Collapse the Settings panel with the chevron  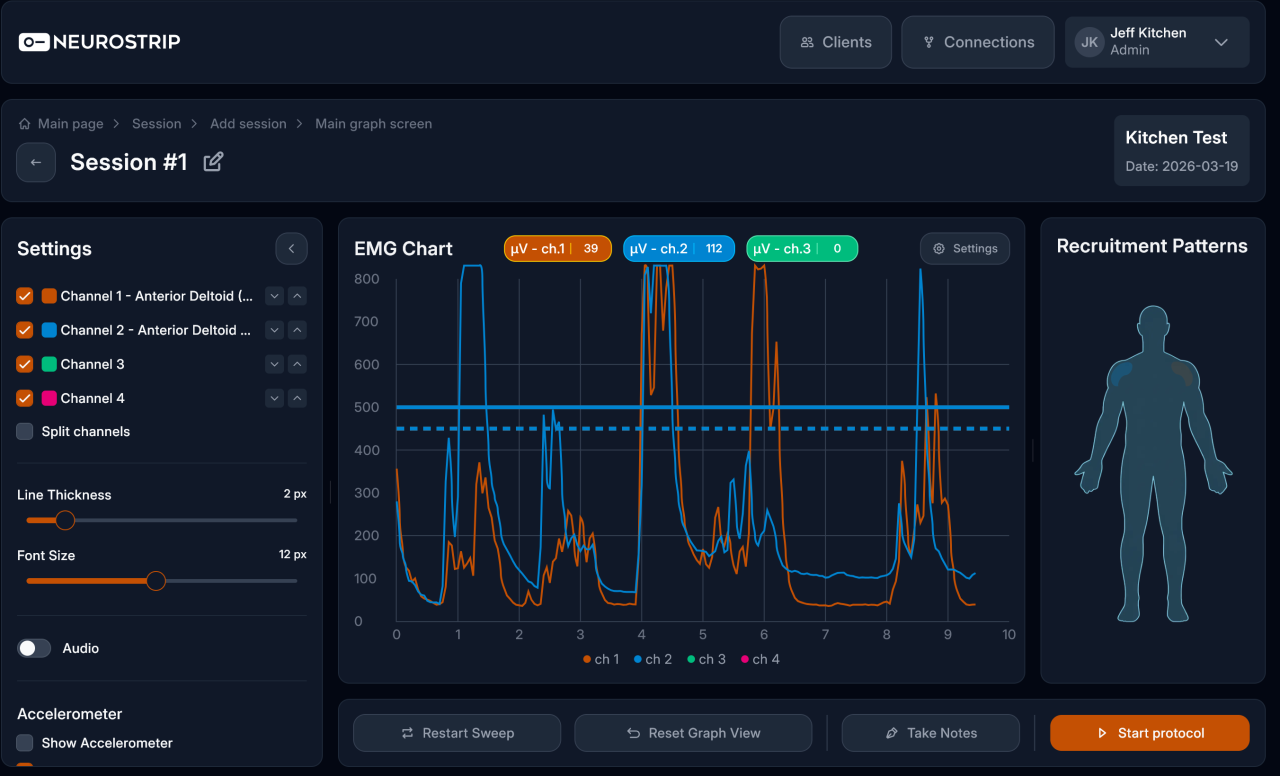(x=291, y=248)
